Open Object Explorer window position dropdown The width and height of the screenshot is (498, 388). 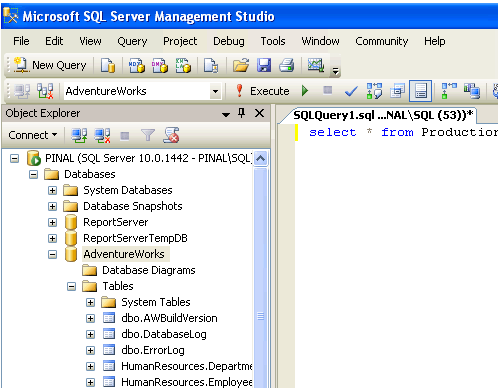coord(226,114)
